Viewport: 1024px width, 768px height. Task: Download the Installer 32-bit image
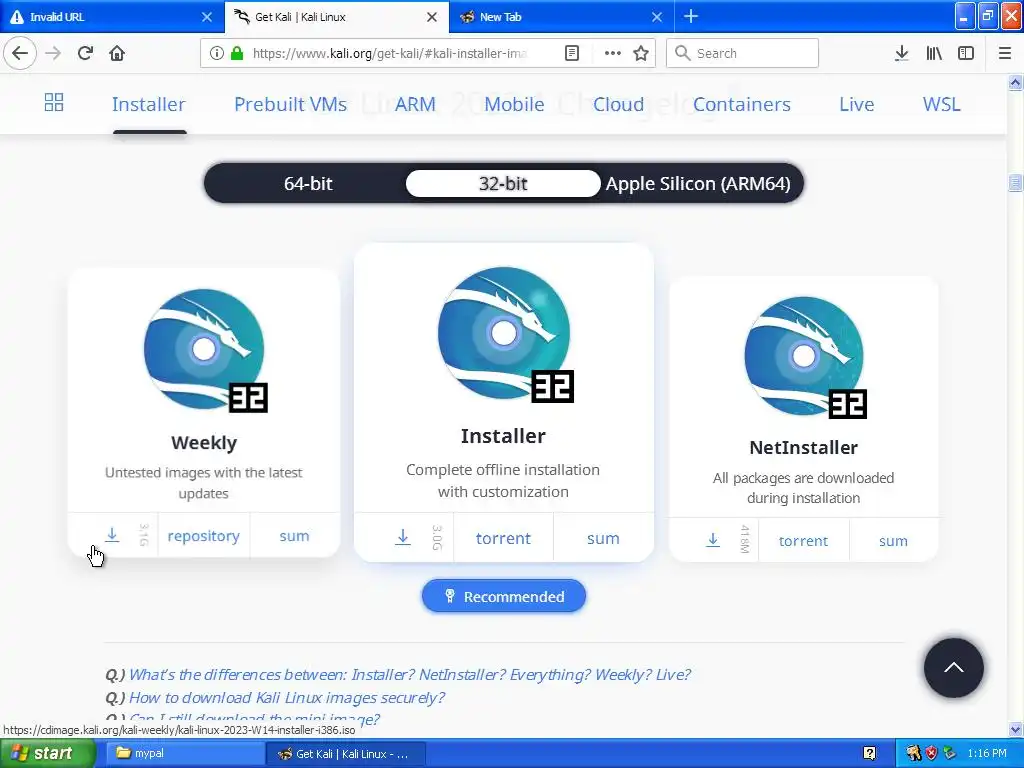click(403, 537)
